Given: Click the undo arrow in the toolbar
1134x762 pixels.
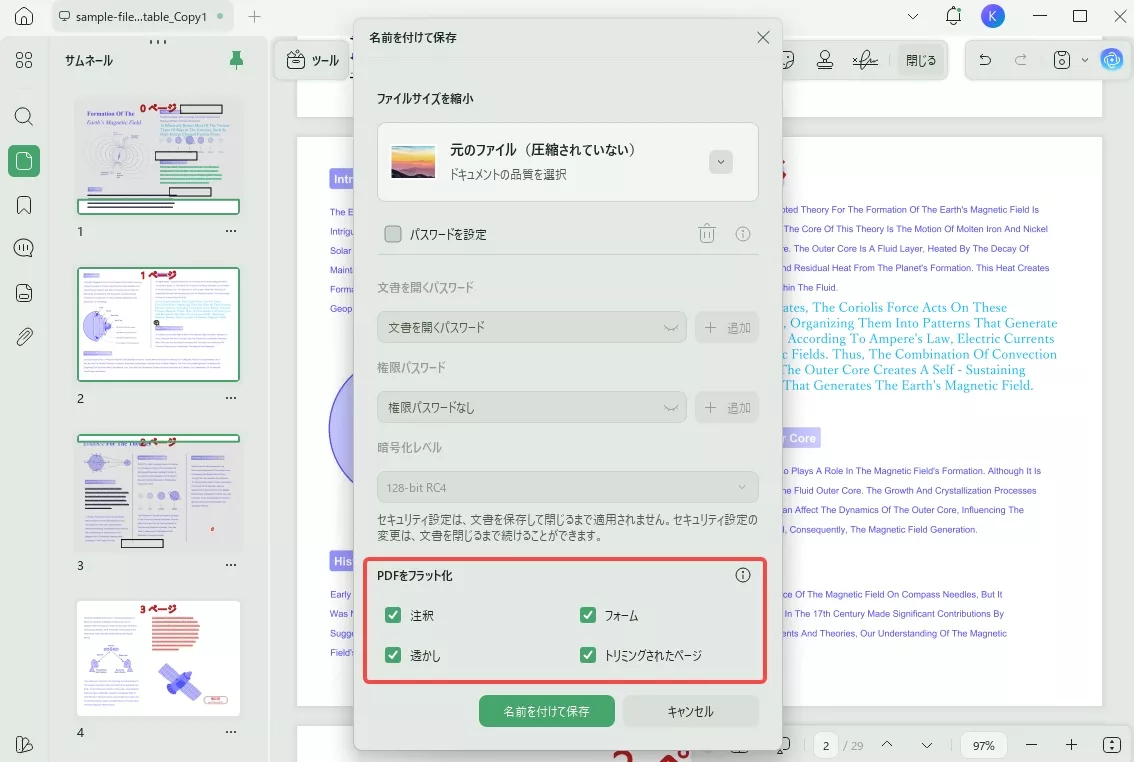Looking at the screenshot, I should pos(985,60).
